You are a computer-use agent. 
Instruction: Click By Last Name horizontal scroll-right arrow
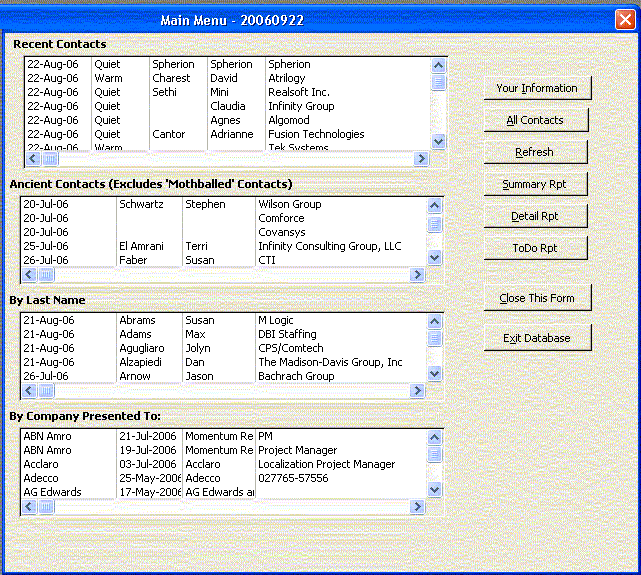pyautogui.click(x=417, y=391)
